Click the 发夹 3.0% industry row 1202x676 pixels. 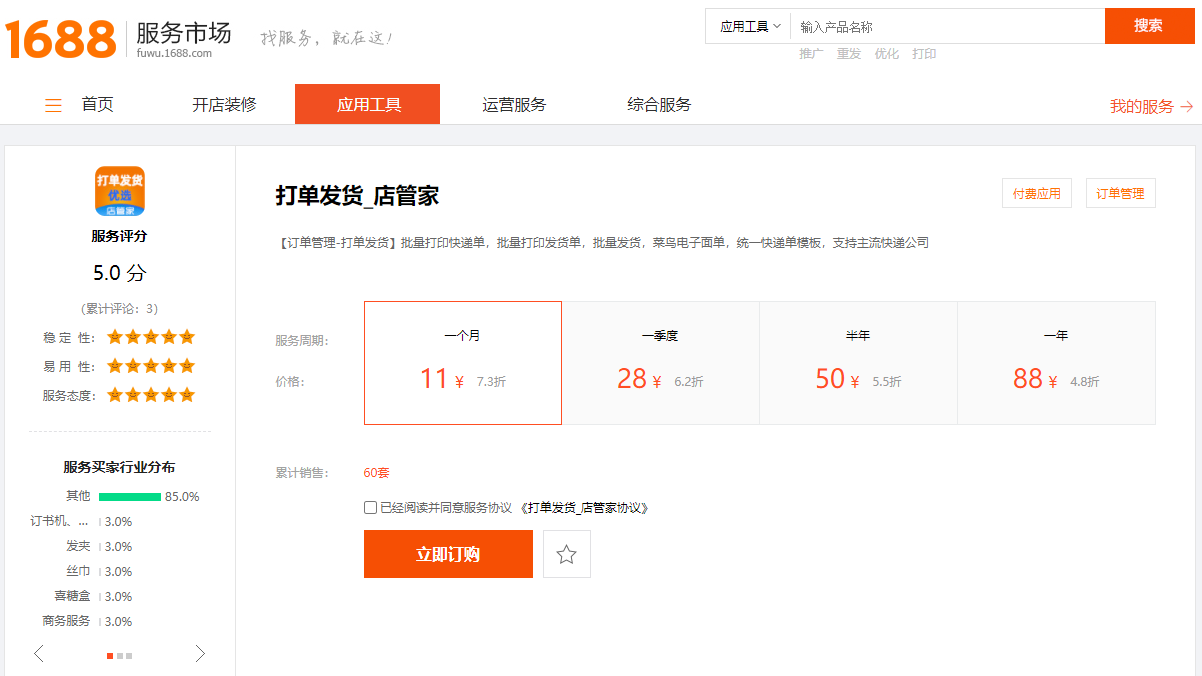[99, 546]
